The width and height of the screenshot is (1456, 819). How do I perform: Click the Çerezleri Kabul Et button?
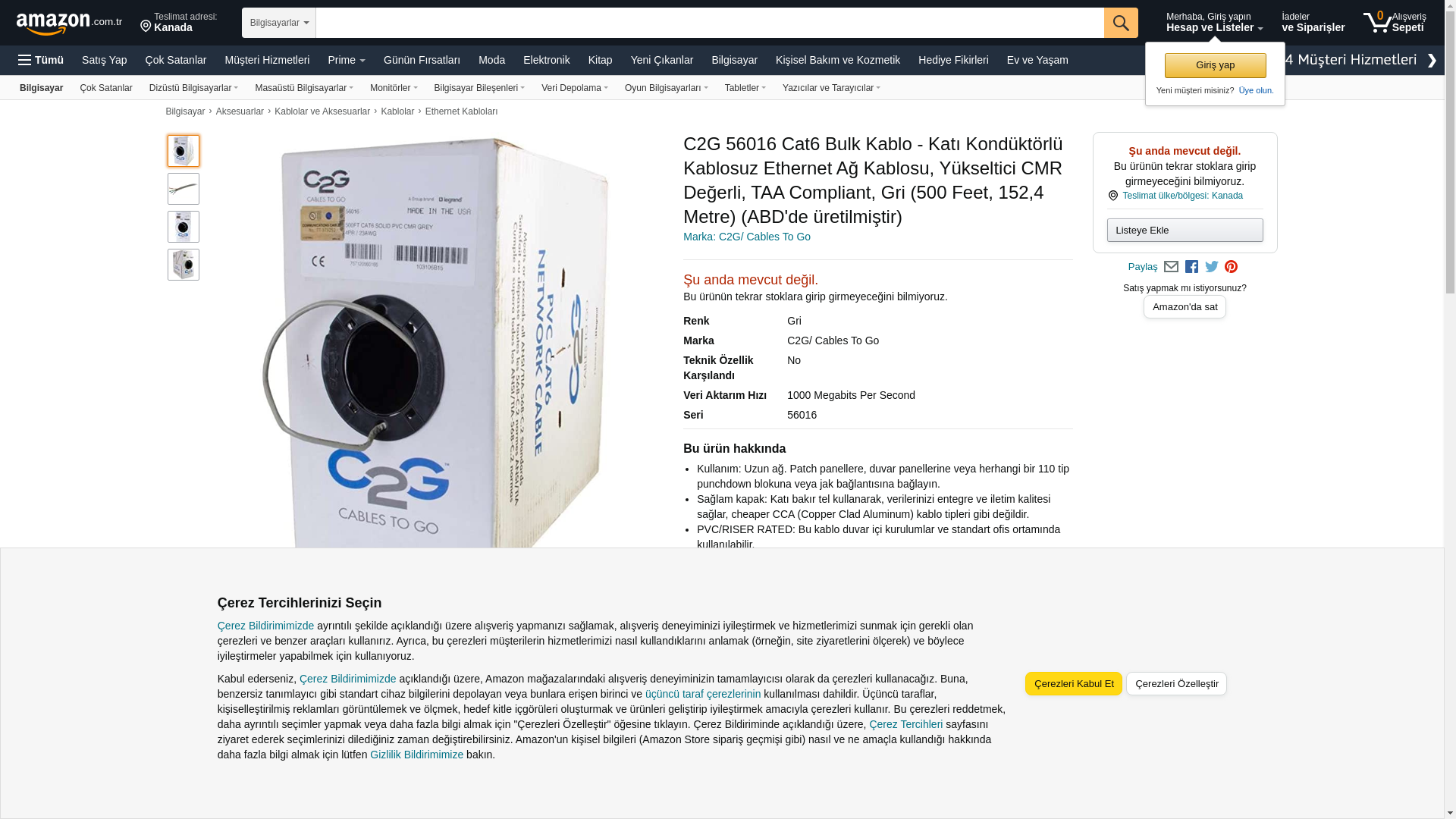coord(1074,683)
